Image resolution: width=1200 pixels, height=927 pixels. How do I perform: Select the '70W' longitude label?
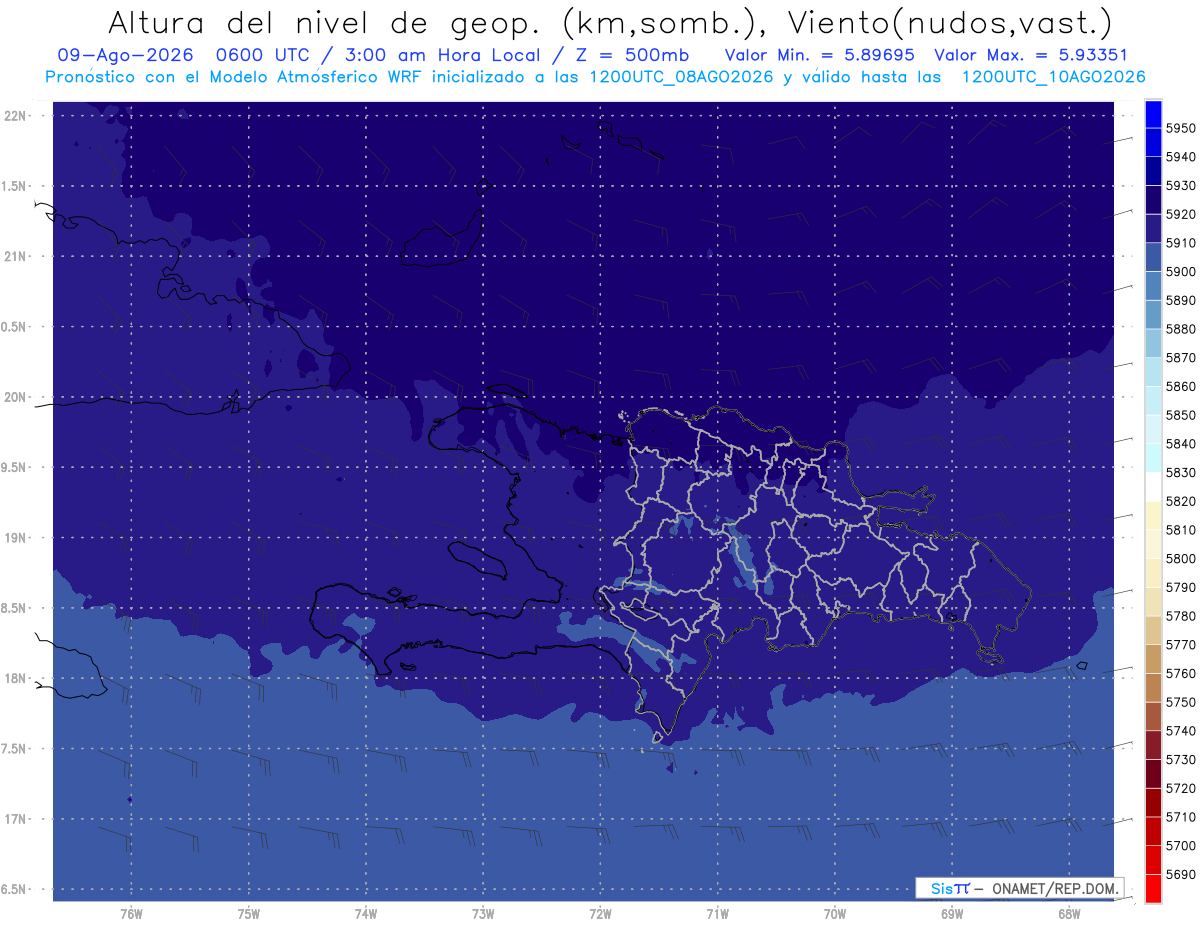point(835,913)
